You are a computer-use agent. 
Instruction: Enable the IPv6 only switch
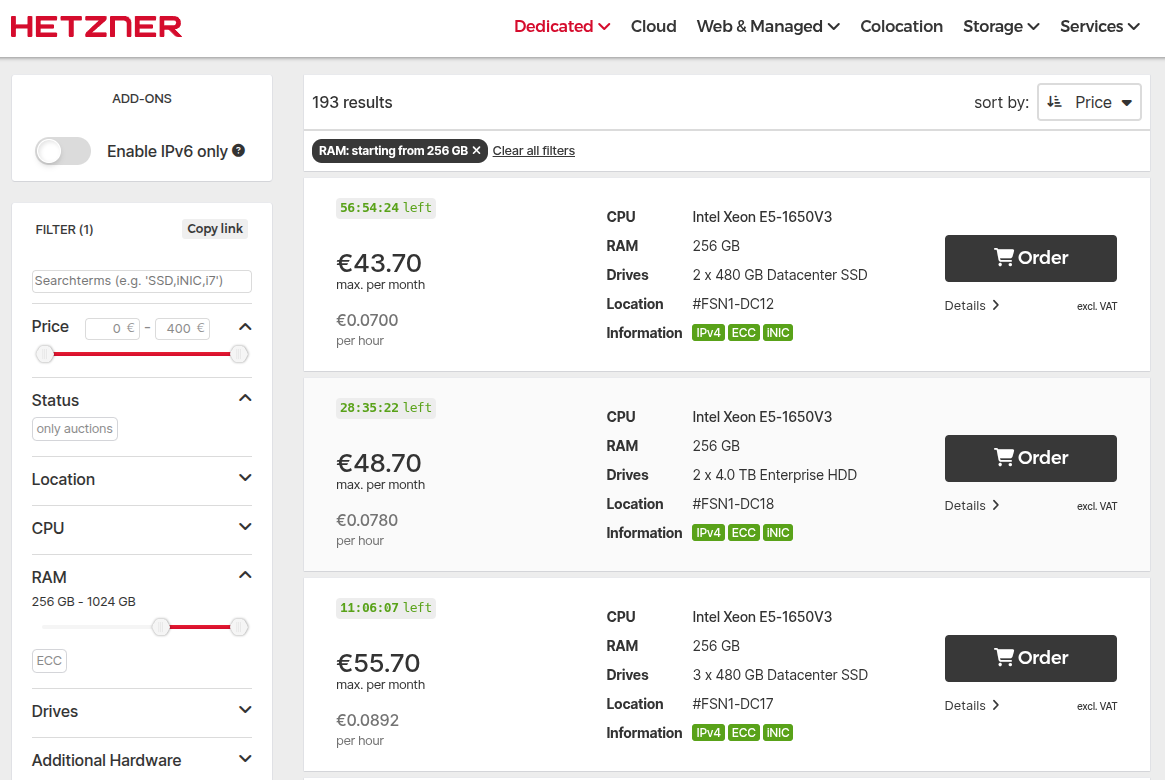[x=62, y=150]
